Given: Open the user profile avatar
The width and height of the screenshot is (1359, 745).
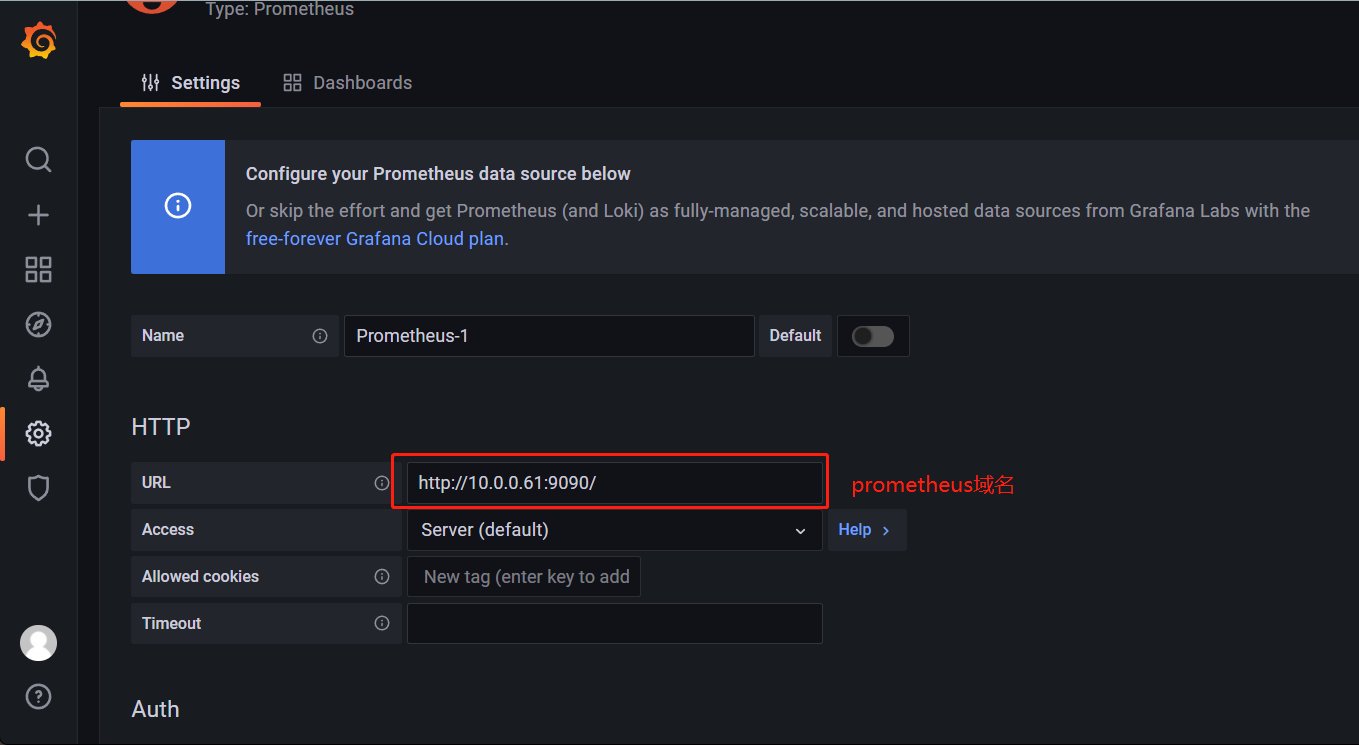Looking at the screenshot, I should click(x=38, y=643).
